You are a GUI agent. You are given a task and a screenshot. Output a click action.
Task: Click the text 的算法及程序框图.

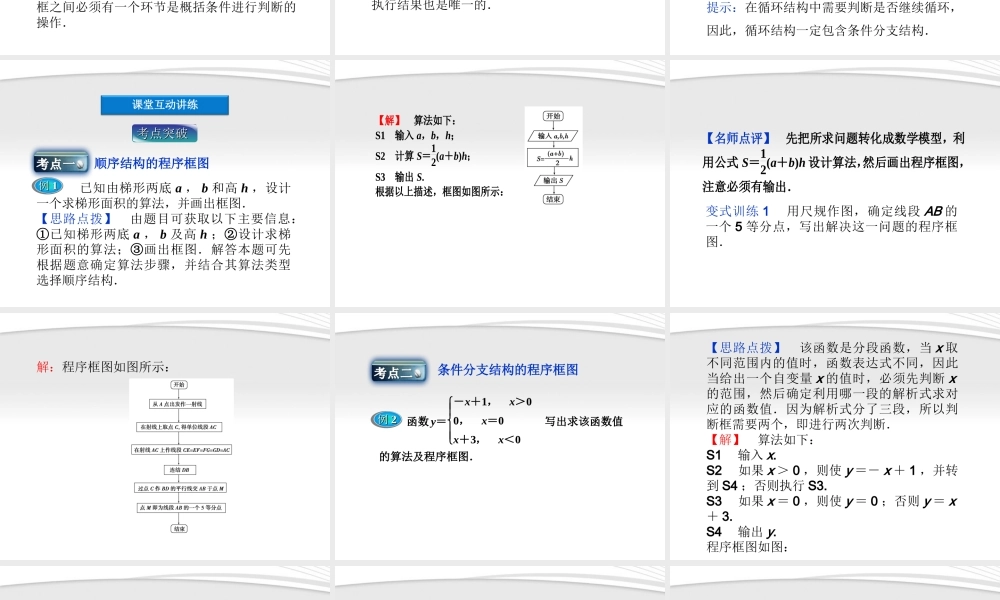click(x=426, y=457)
